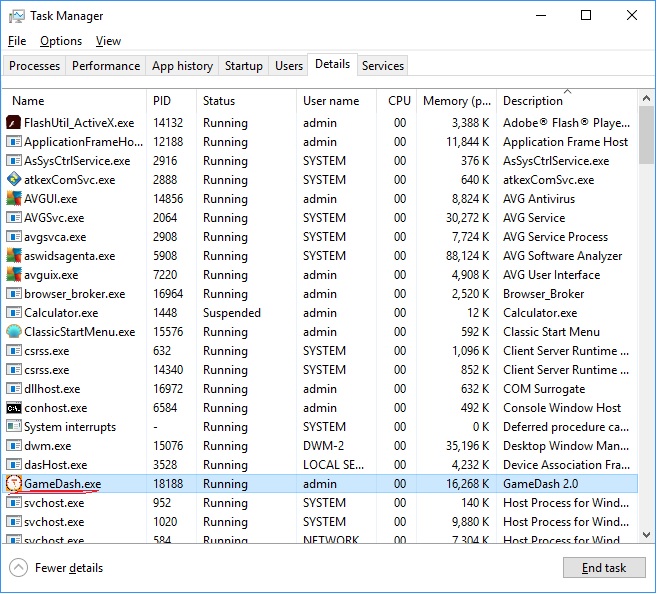Switch to the Services tab
The height and width of the screenshot is (594, 659).
click(x=383, y=66)
